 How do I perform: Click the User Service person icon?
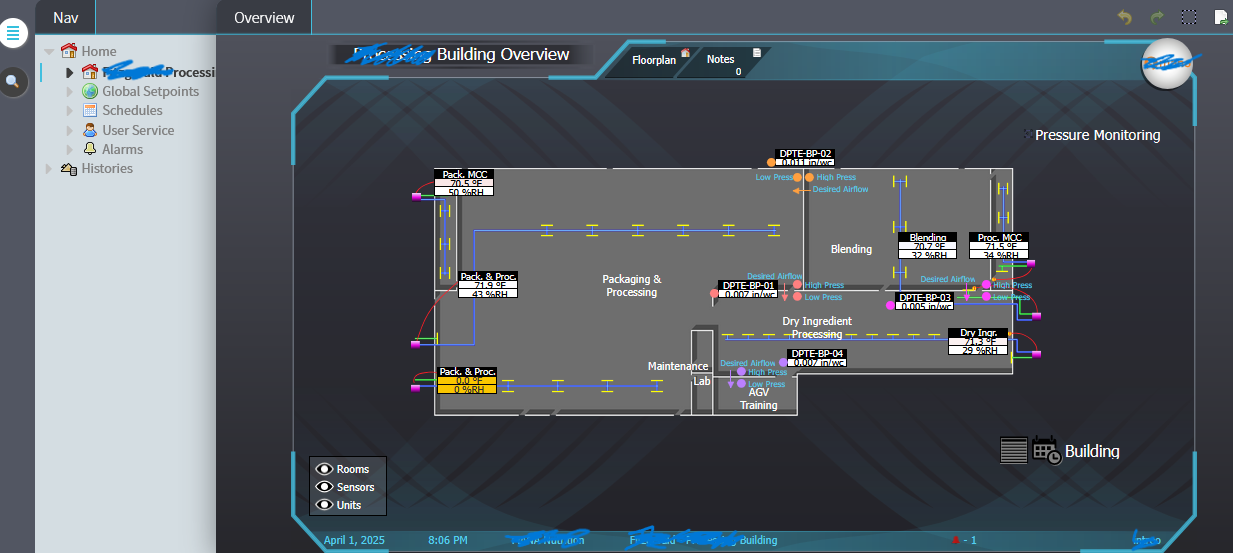[x=90, y=130]
